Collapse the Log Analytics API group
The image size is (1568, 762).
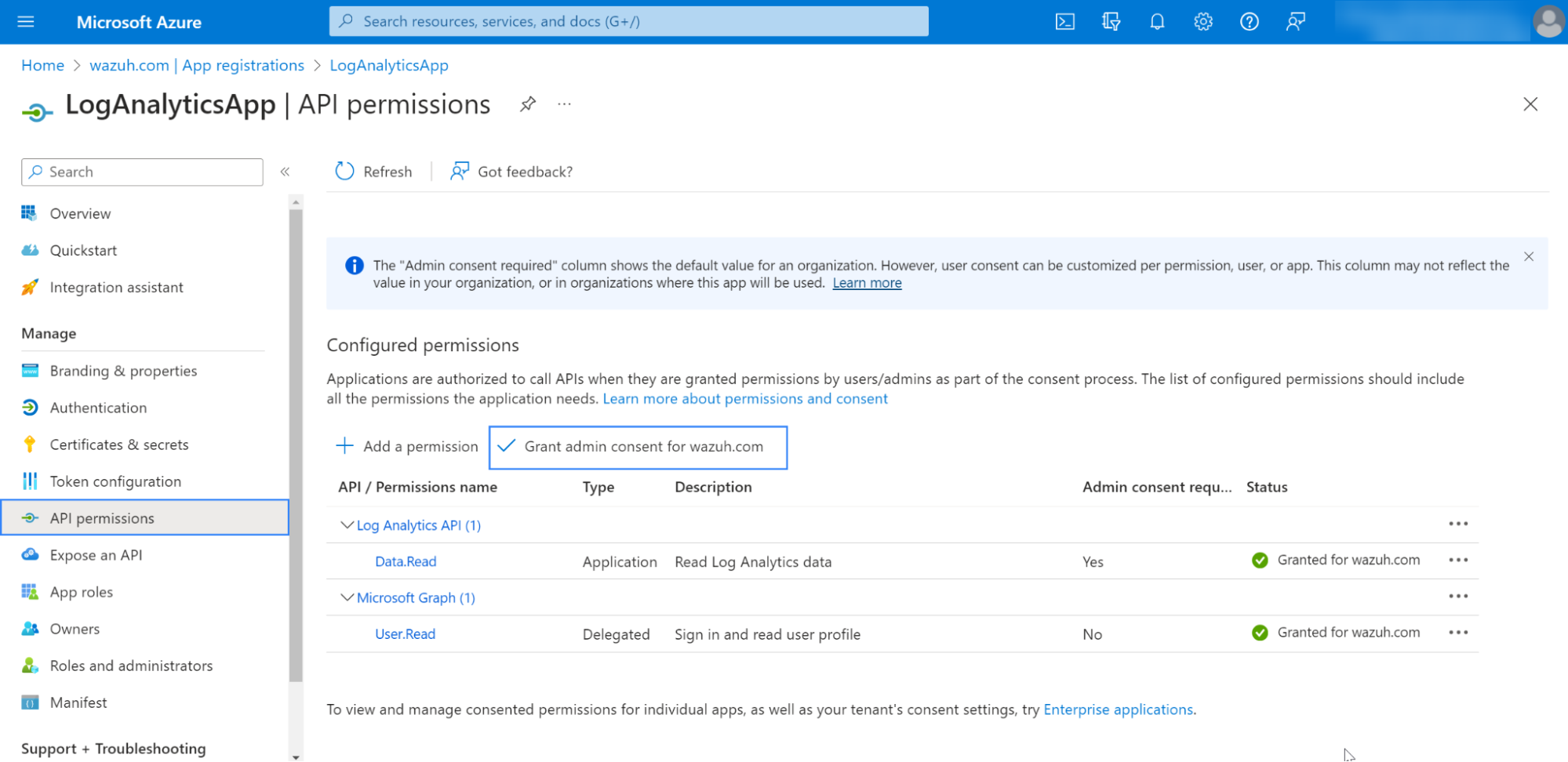[x=347, y=525]
